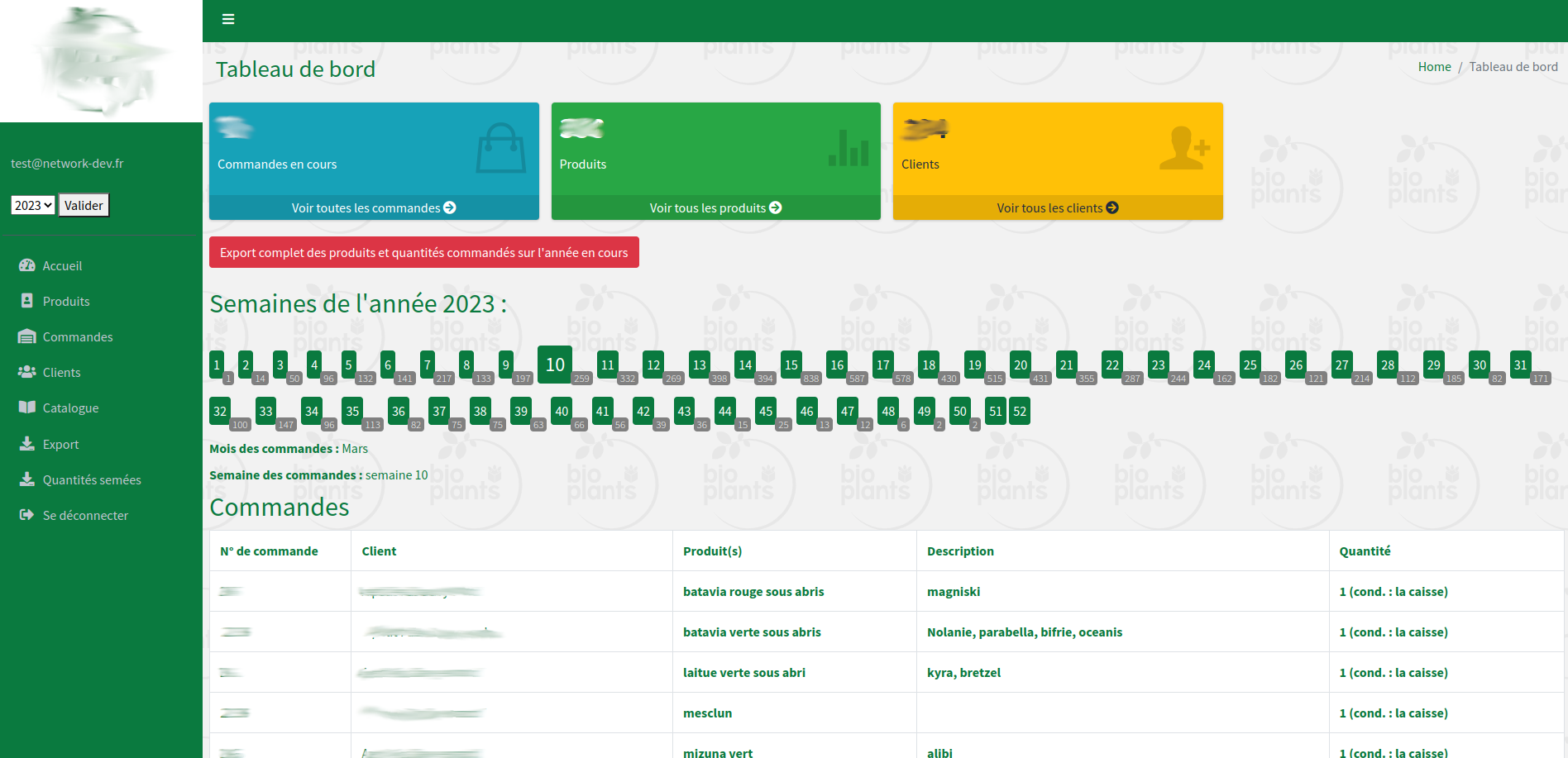Select week 32 badge
The height and width of the screenshot is (758, 1568).
point(220,411)
